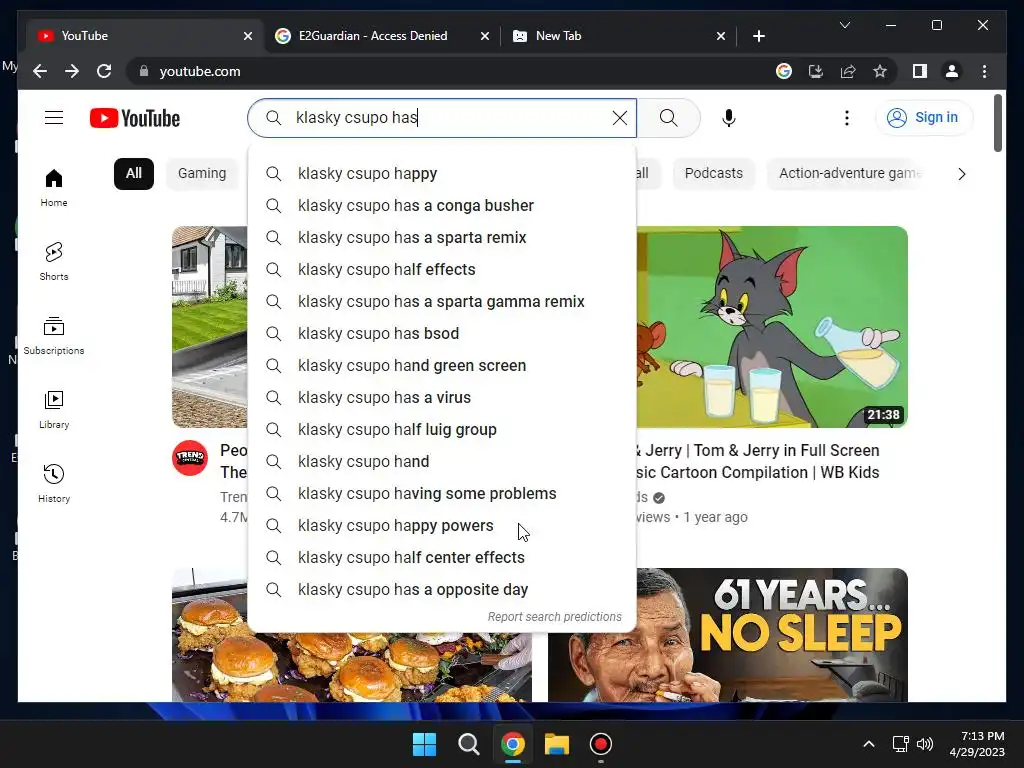The image size is (1024, 768).
Task: Show more filter chips with right arrow
Action: click(x=961, y=174)
